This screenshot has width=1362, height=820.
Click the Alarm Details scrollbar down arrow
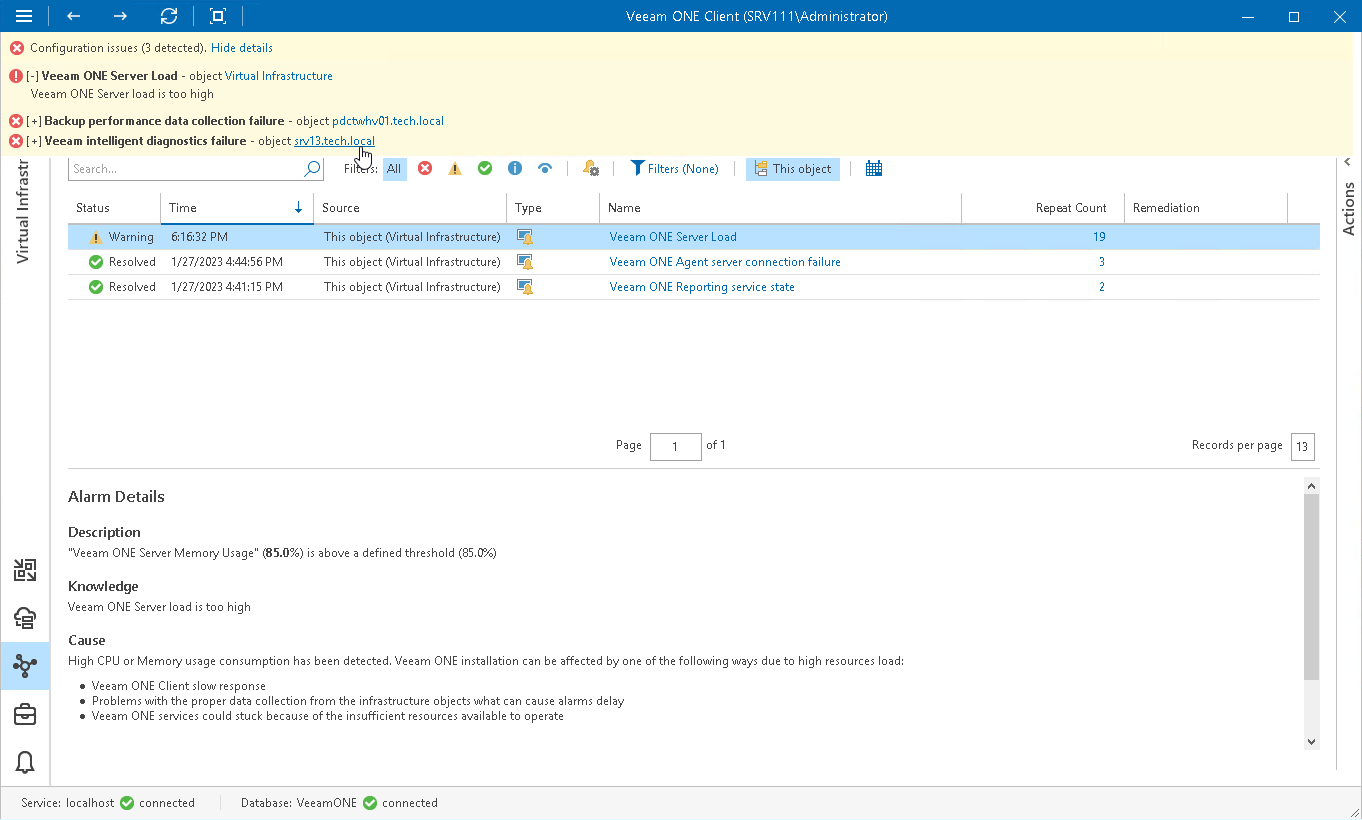pyautogui.click(x=1312, y=741)
